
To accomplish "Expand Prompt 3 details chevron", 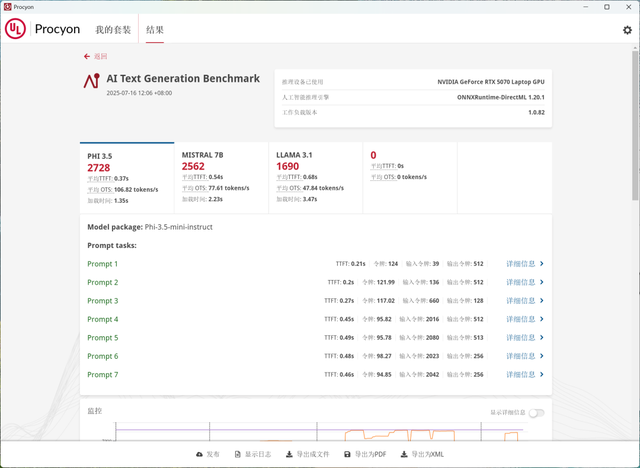I will (x=542, y=300).
